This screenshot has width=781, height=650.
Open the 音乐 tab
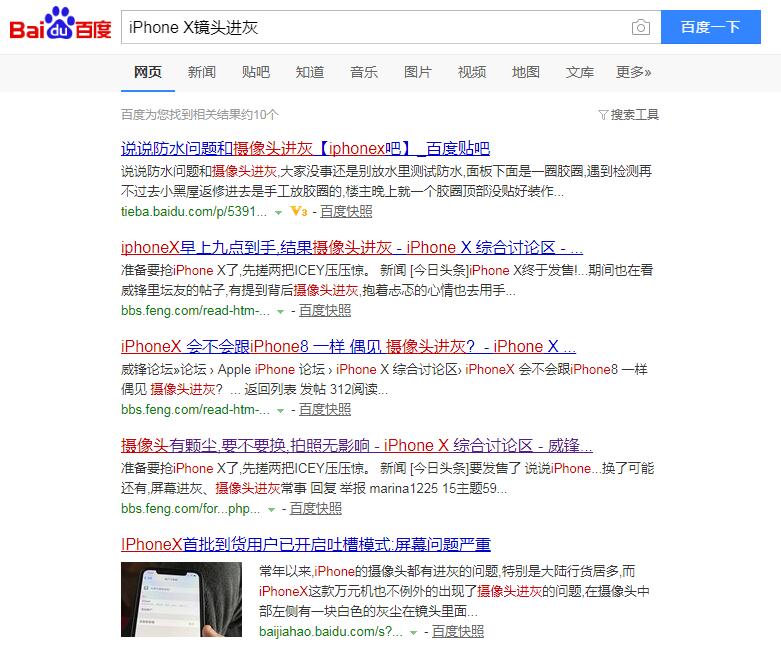pos(364,72)
